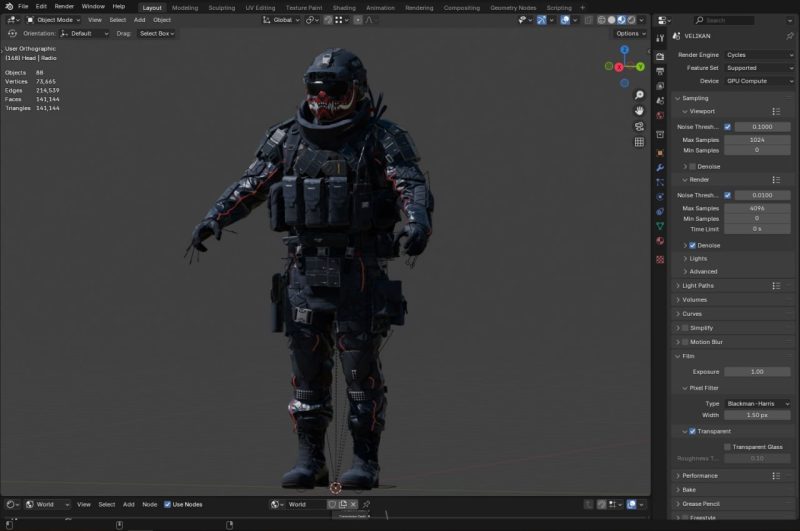
Task: Expand the Light Paths panel
Action: [x=699, y=286]
